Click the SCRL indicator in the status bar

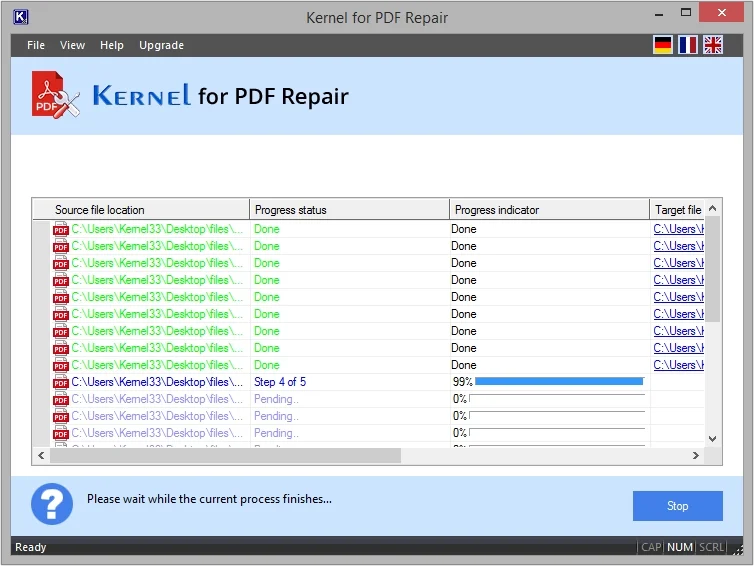tap(711, 547)
